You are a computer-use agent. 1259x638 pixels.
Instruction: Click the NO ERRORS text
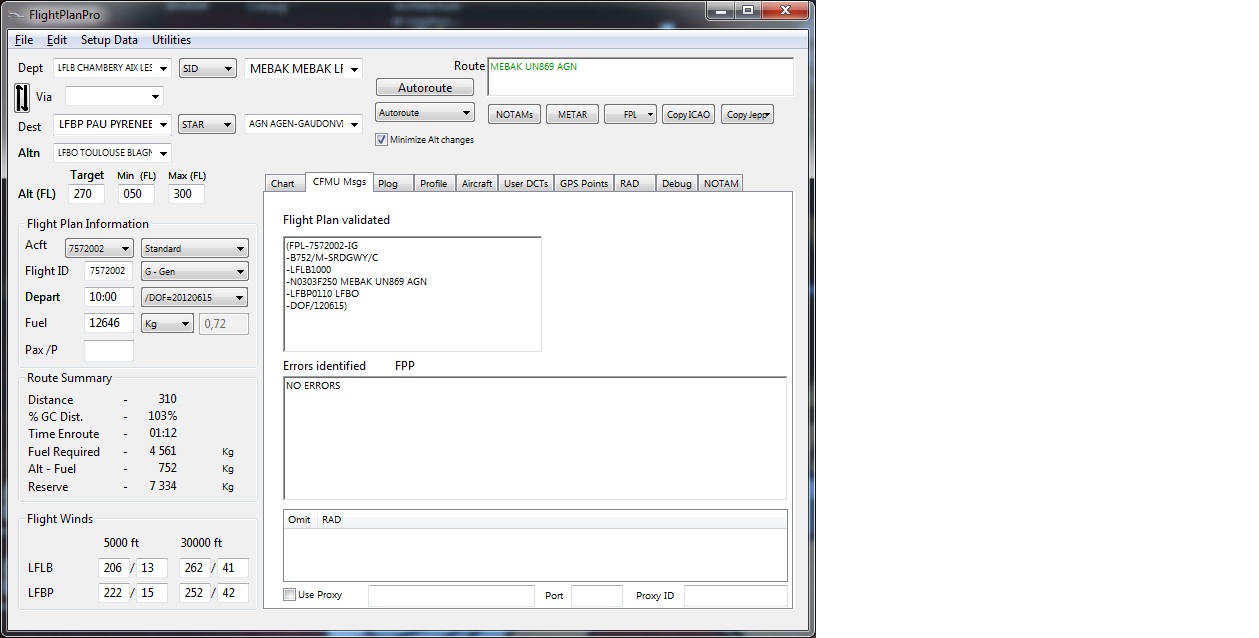(313, 386)
